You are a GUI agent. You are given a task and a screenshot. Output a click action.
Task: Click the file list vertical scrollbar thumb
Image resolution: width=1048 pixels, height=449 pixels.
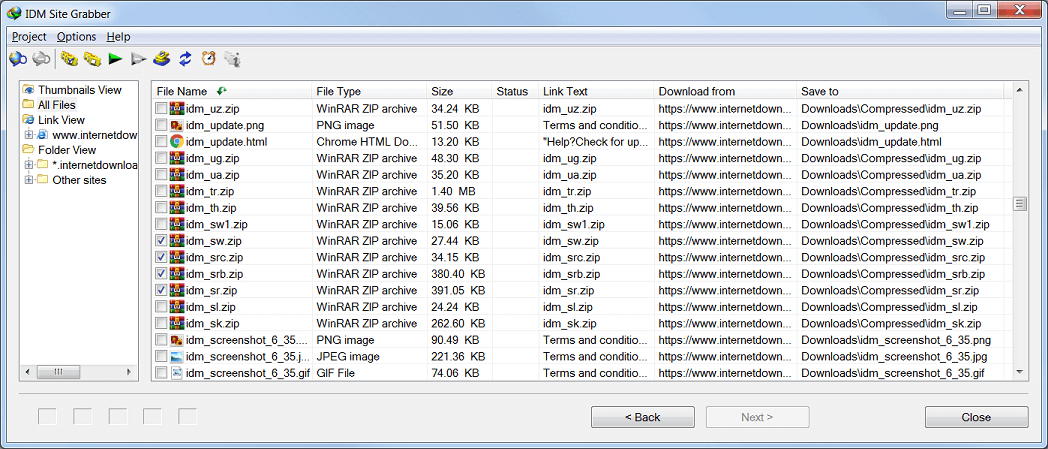click(x=1020, y=204)
